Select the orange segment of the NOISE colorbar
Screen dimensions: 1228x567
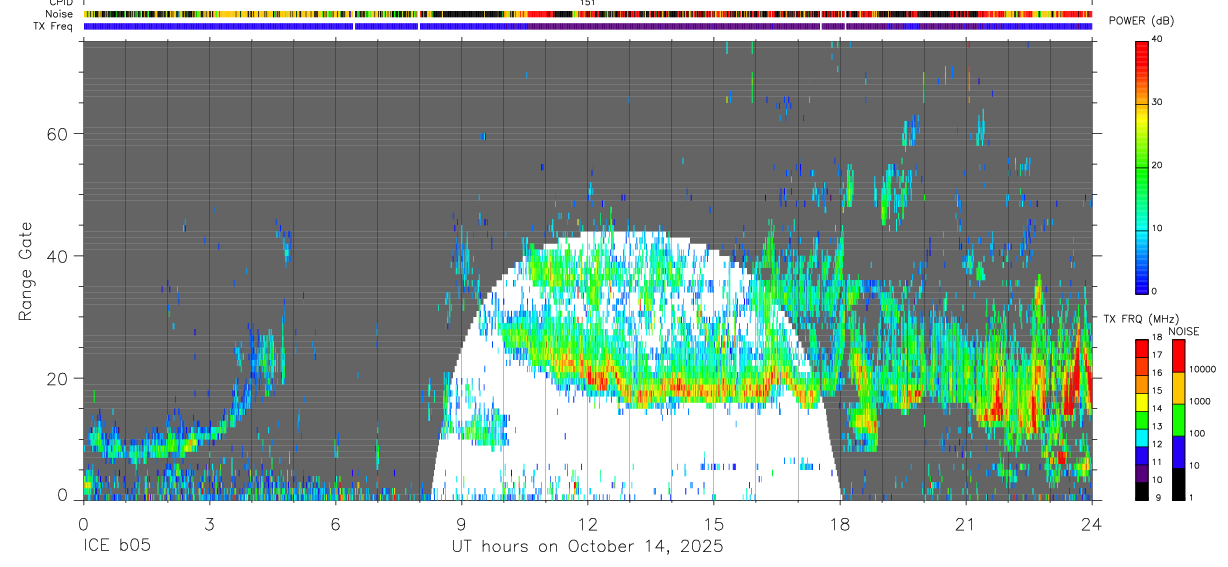coord(1177,388)
